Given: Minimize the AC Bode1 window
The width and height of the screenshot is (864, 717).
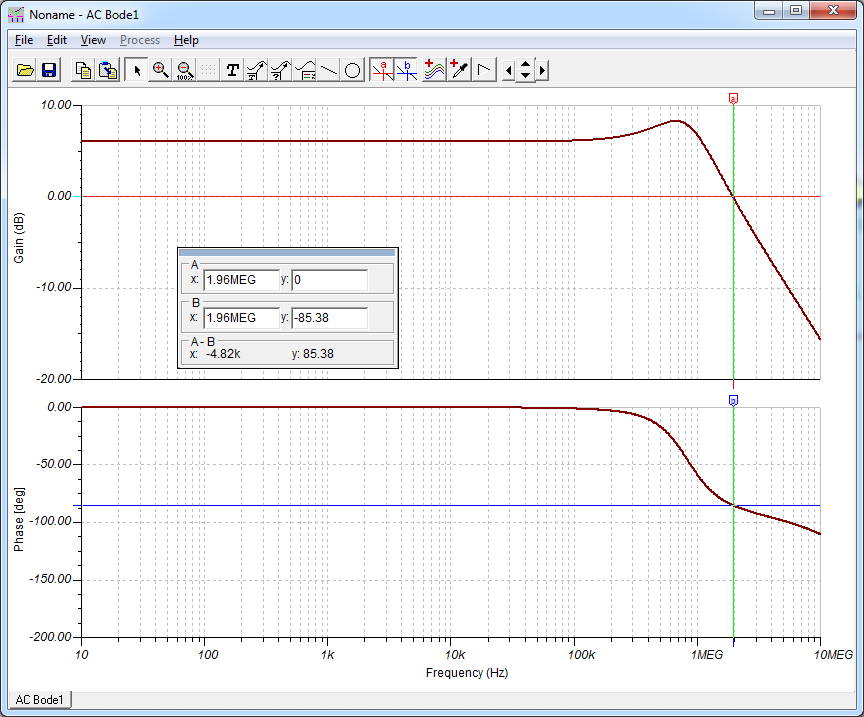Looking at the screenshot, I should [x=769, y=10].
